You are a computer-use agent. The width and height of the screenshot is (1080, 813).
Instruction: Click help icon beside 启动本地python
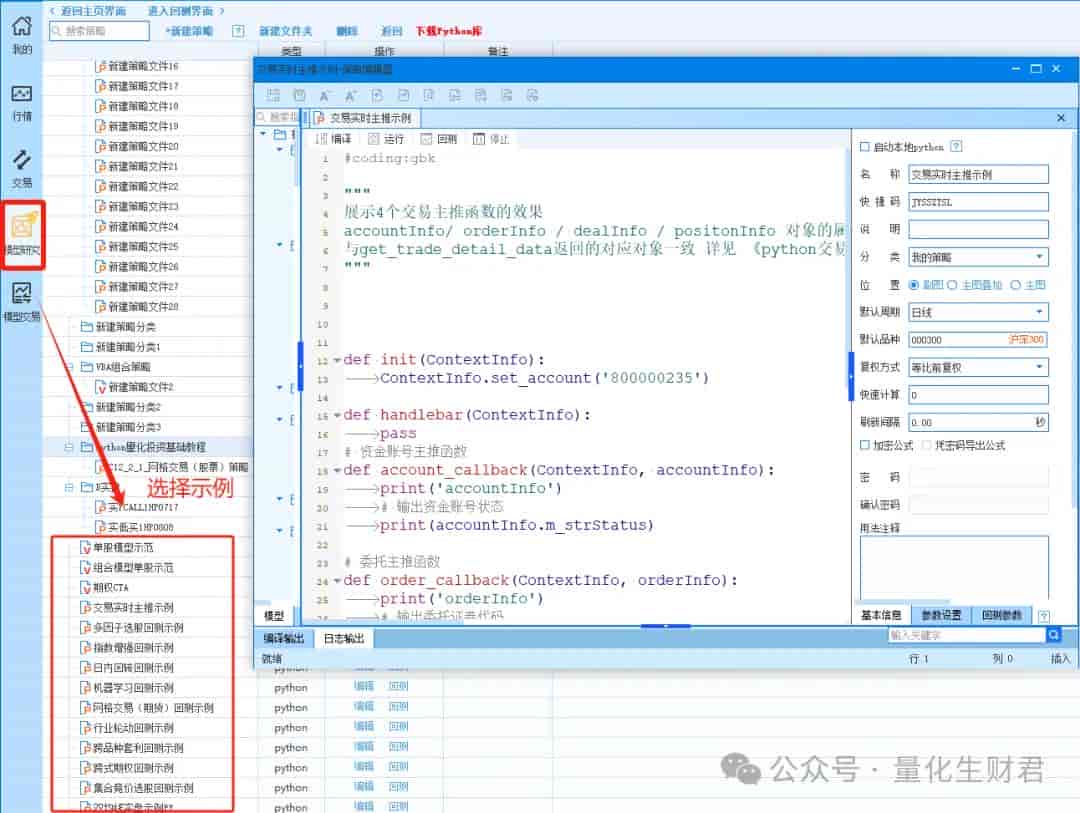click(956, 146)
